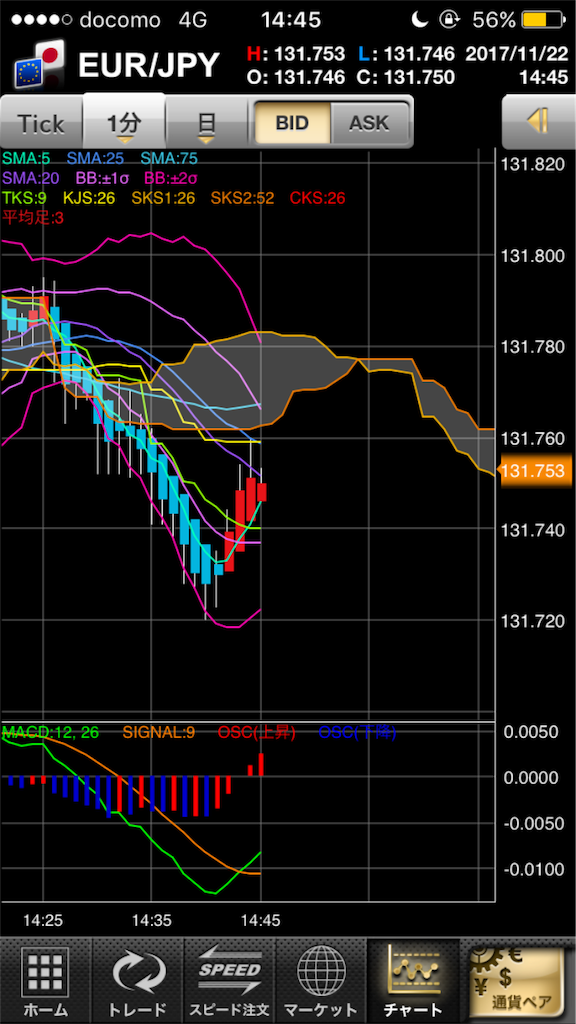Tap the MACD:12, 26 label
The height and width of the screenshot is (1024, 576).
point(51,733)
